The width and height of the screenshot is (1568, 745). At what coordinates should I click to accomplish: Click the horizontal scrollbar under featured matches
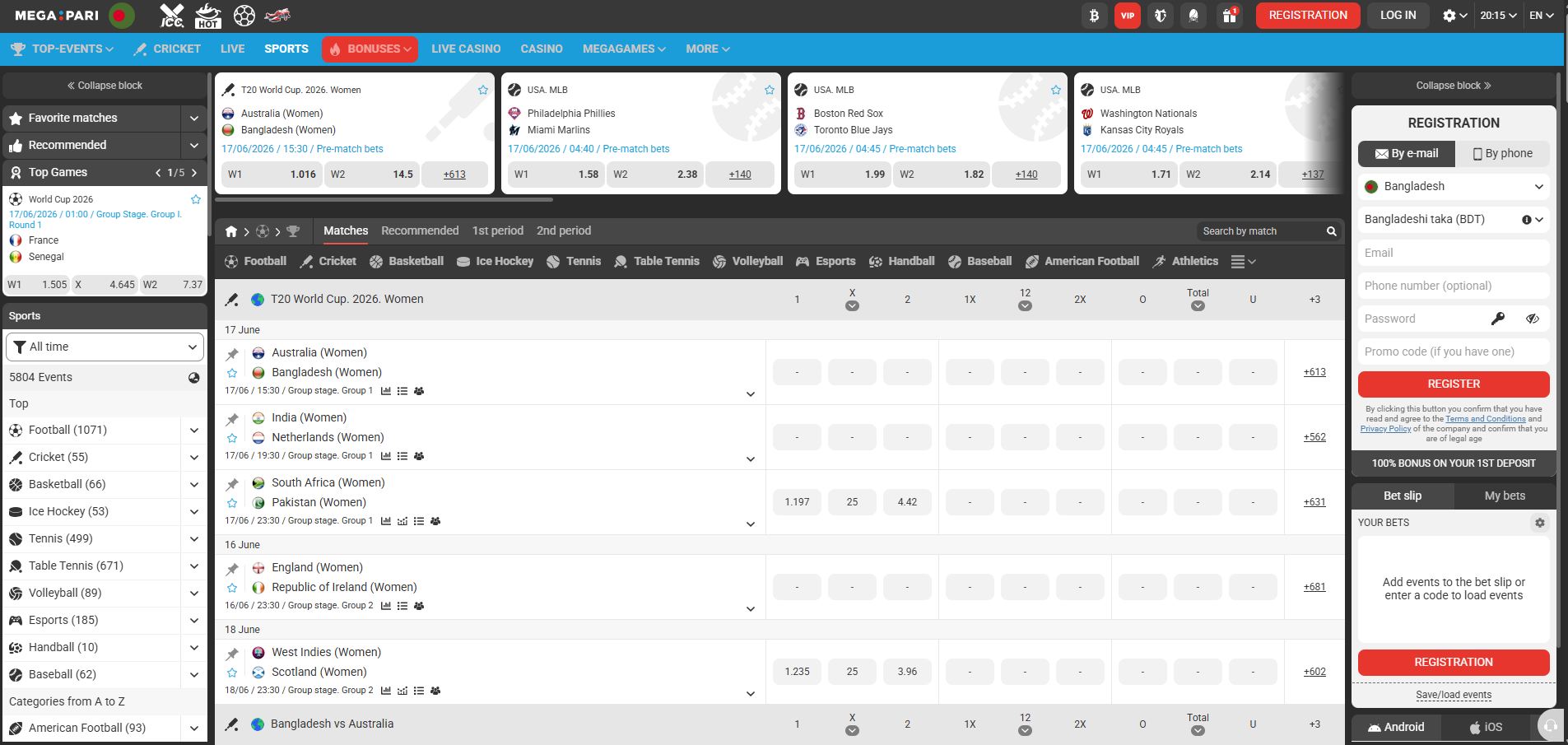pos(385,199)
